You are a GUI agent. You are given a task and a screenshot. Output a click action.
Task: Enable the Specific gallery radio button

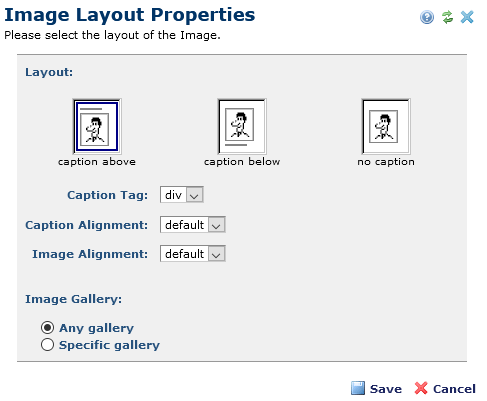[x=47, y=345]
